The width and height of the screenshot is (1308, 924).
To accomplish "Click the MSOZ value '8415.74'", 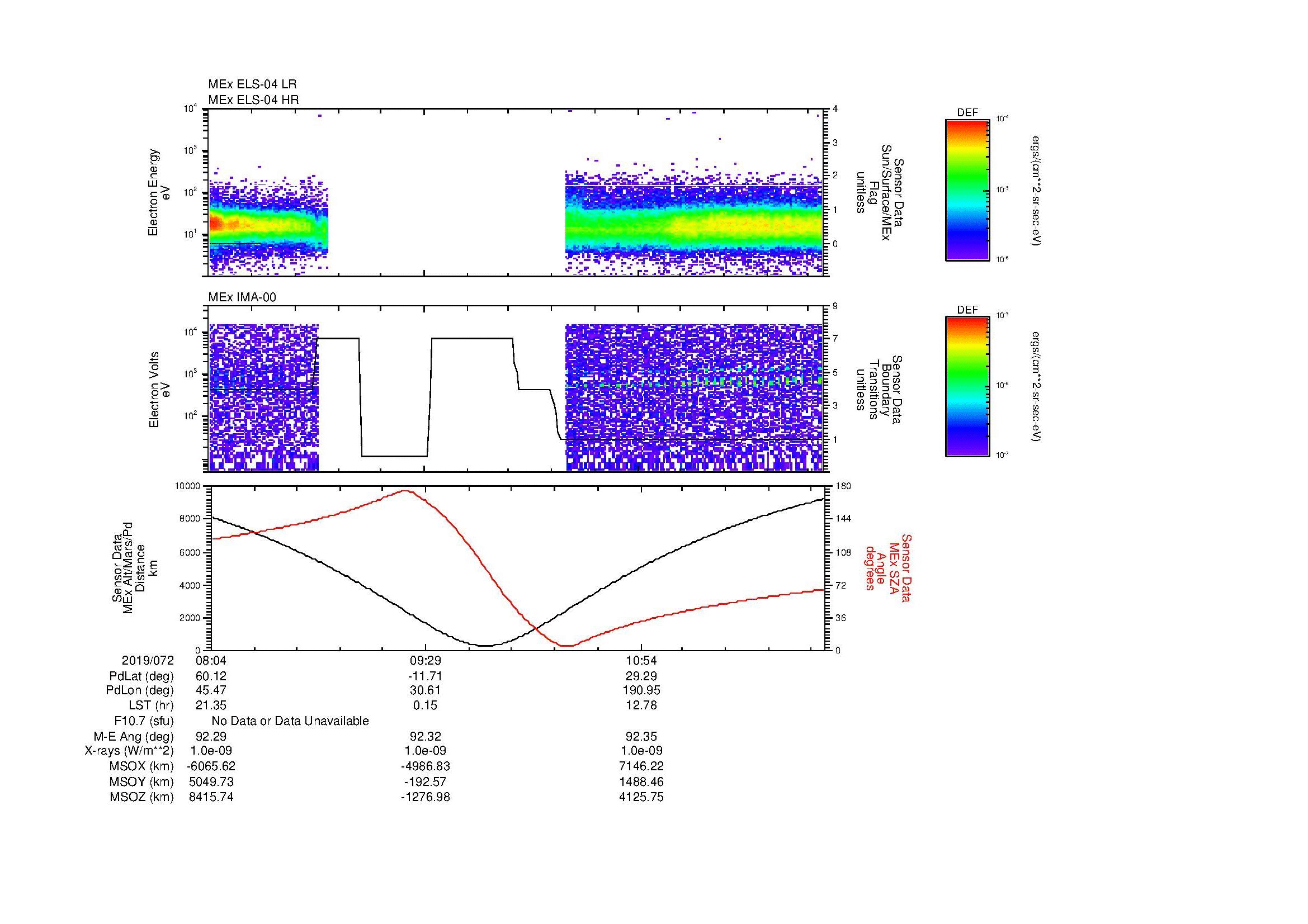I will tap(211, 797).
